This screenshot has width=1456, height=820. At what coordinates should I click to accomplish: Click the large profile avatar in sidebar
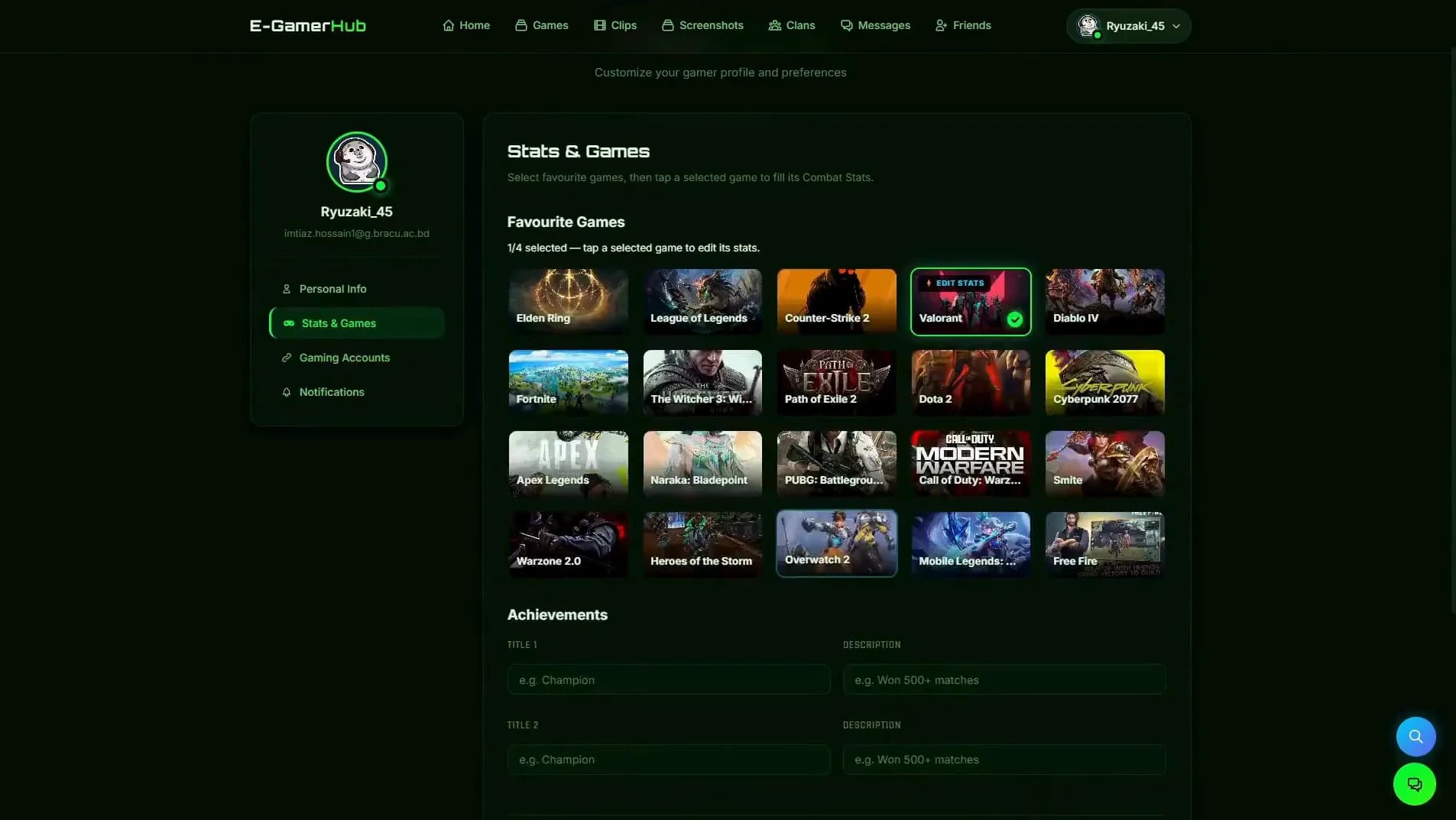[x=357, y=162]
